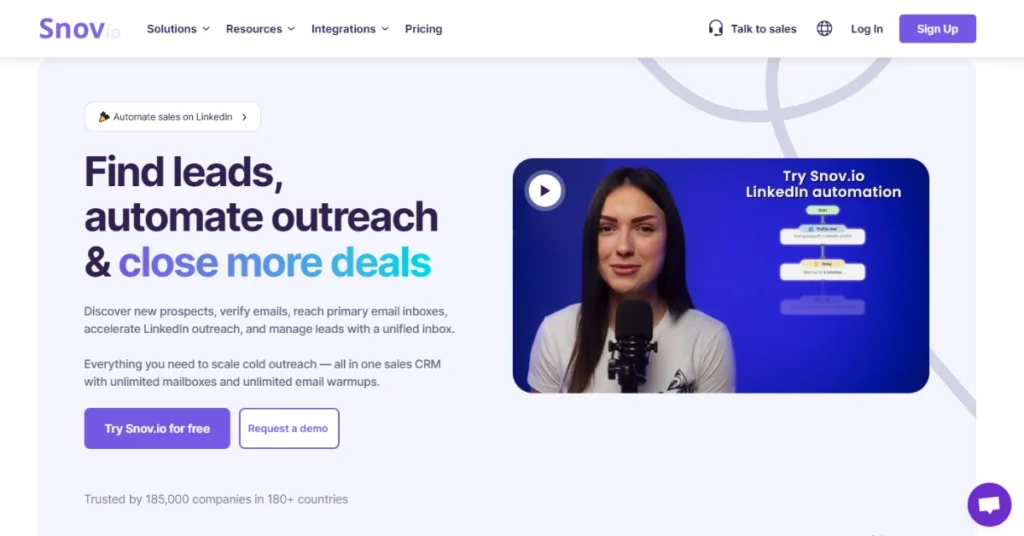Image resolution: width=1024 pixels, height=536 pixels.
Task: Click the Sign Up button
Action: coord(937,29)
